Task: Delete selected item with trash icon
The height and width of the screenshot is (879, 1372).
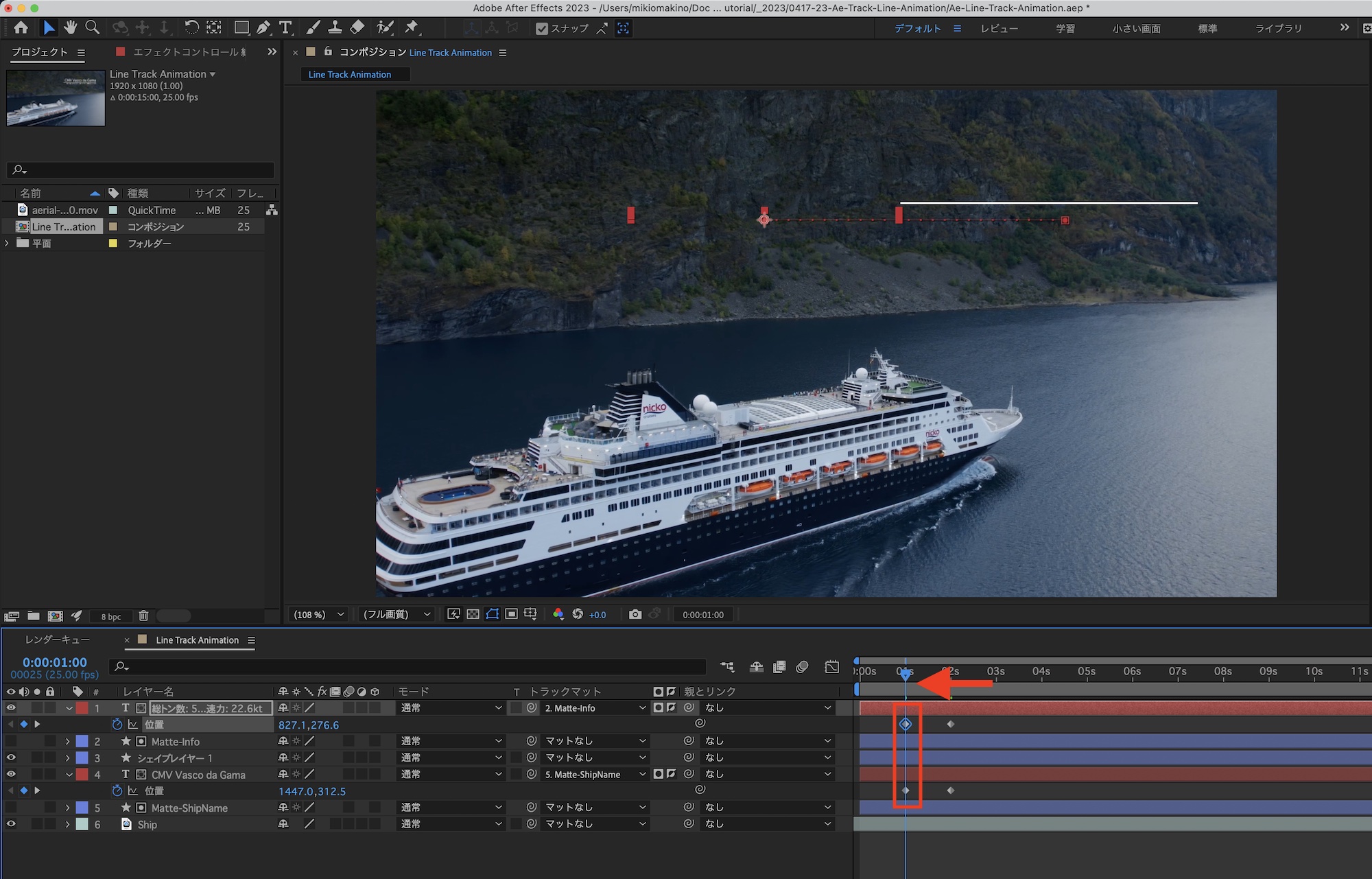Action: coord(143,616)
